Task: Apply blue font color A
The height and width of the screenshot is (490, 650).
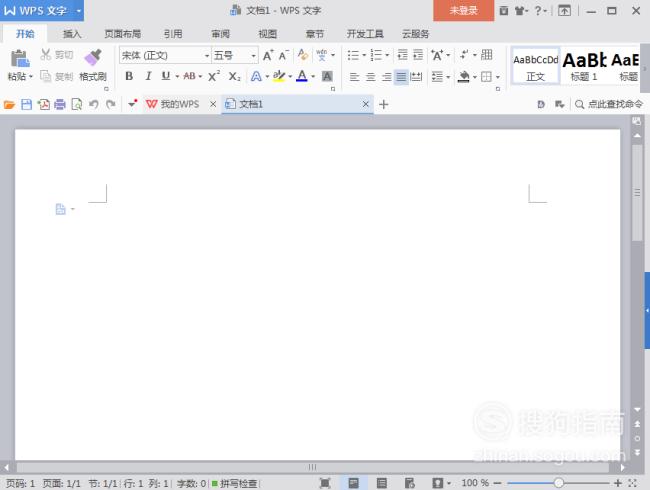Action: pos(302,76)
